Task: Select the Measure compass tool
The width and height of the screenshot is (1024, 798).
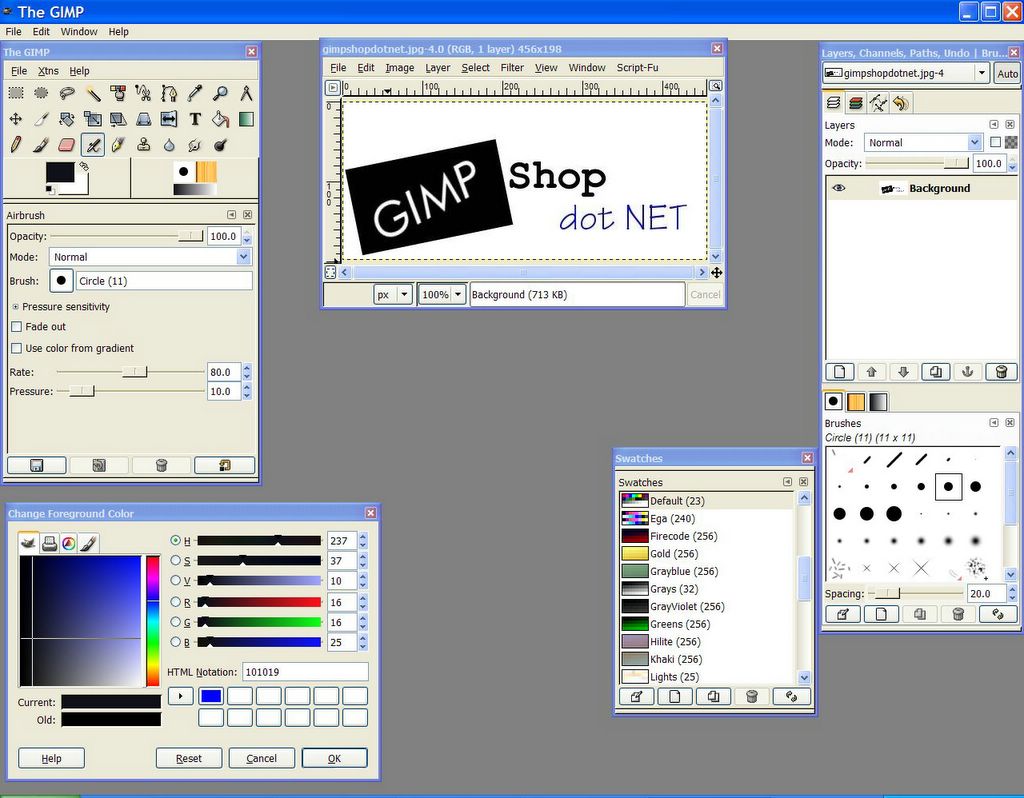Action: pos(246,93)
